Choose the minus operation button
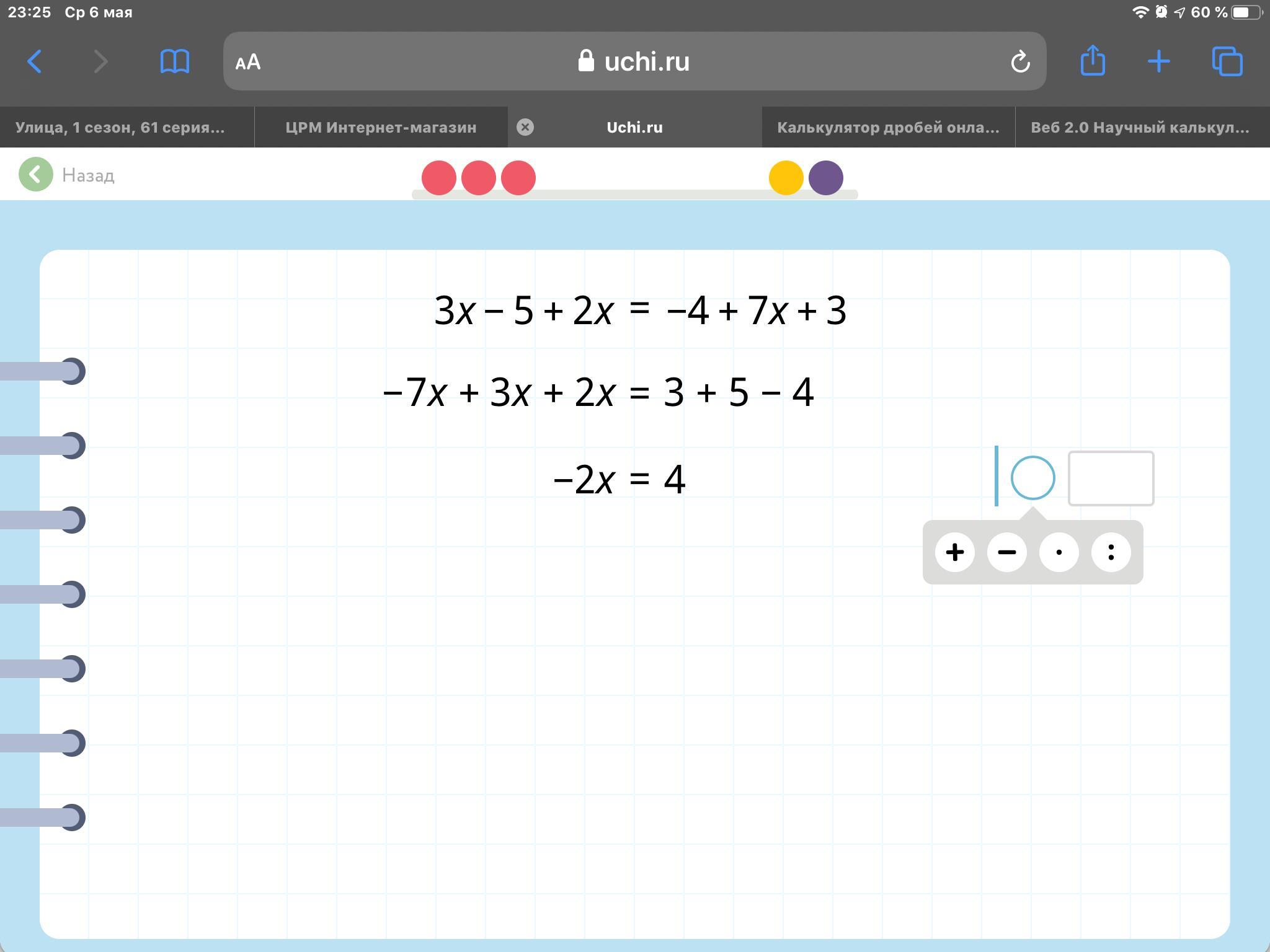This screenshot has width=1270, height=952. (x=1007, y=552)
